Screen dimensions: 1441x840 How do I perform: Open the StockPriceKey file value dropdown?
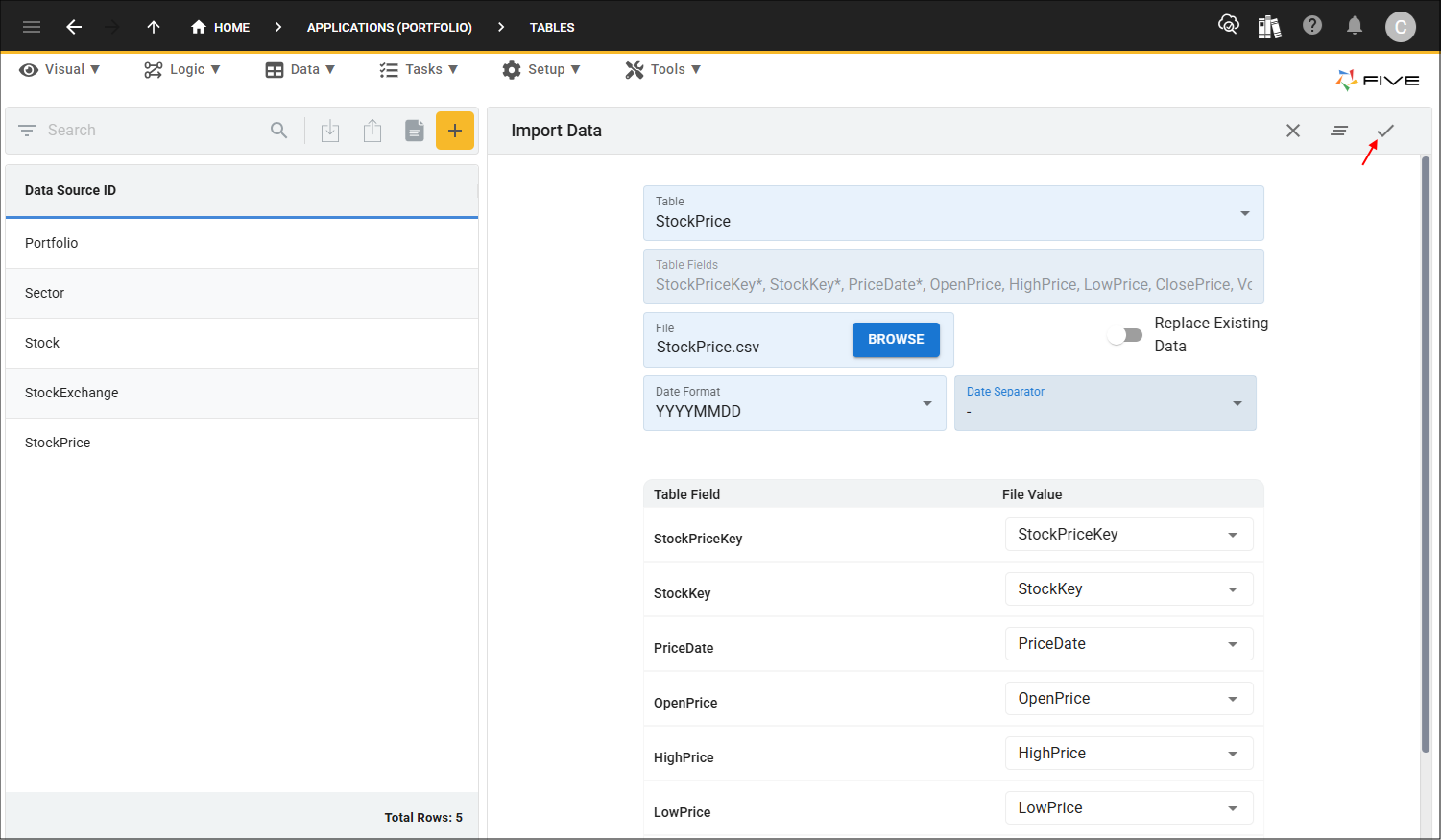tap(1129, 535)
